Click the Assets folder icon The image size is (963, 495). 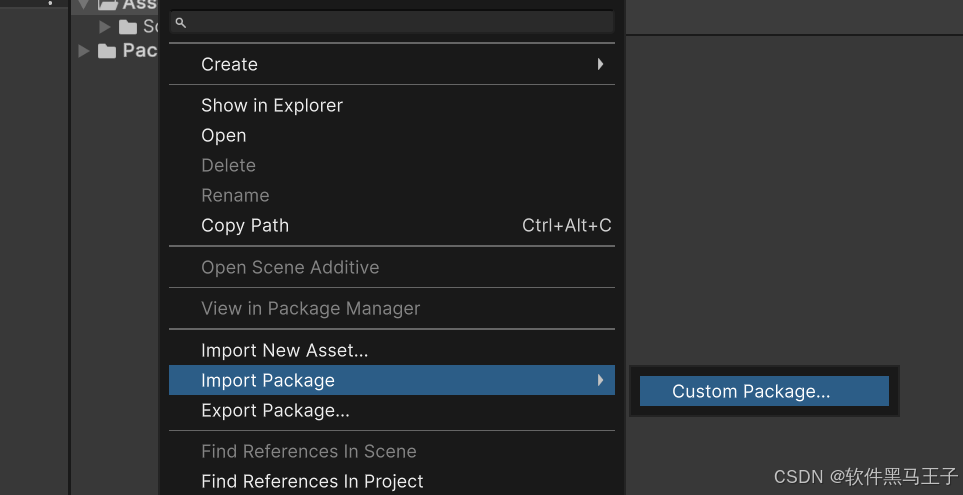pyautogui.click(x=108, y=5)
